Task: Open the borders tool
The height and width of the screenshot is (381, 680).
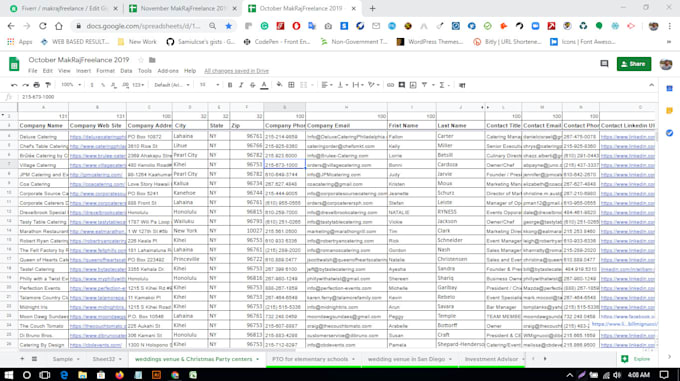Action: tap(291, 85)
